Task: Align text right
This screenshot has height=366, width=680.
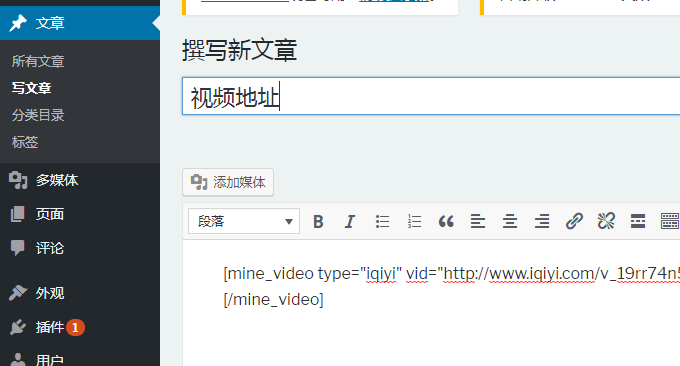Action: point(542,222)
